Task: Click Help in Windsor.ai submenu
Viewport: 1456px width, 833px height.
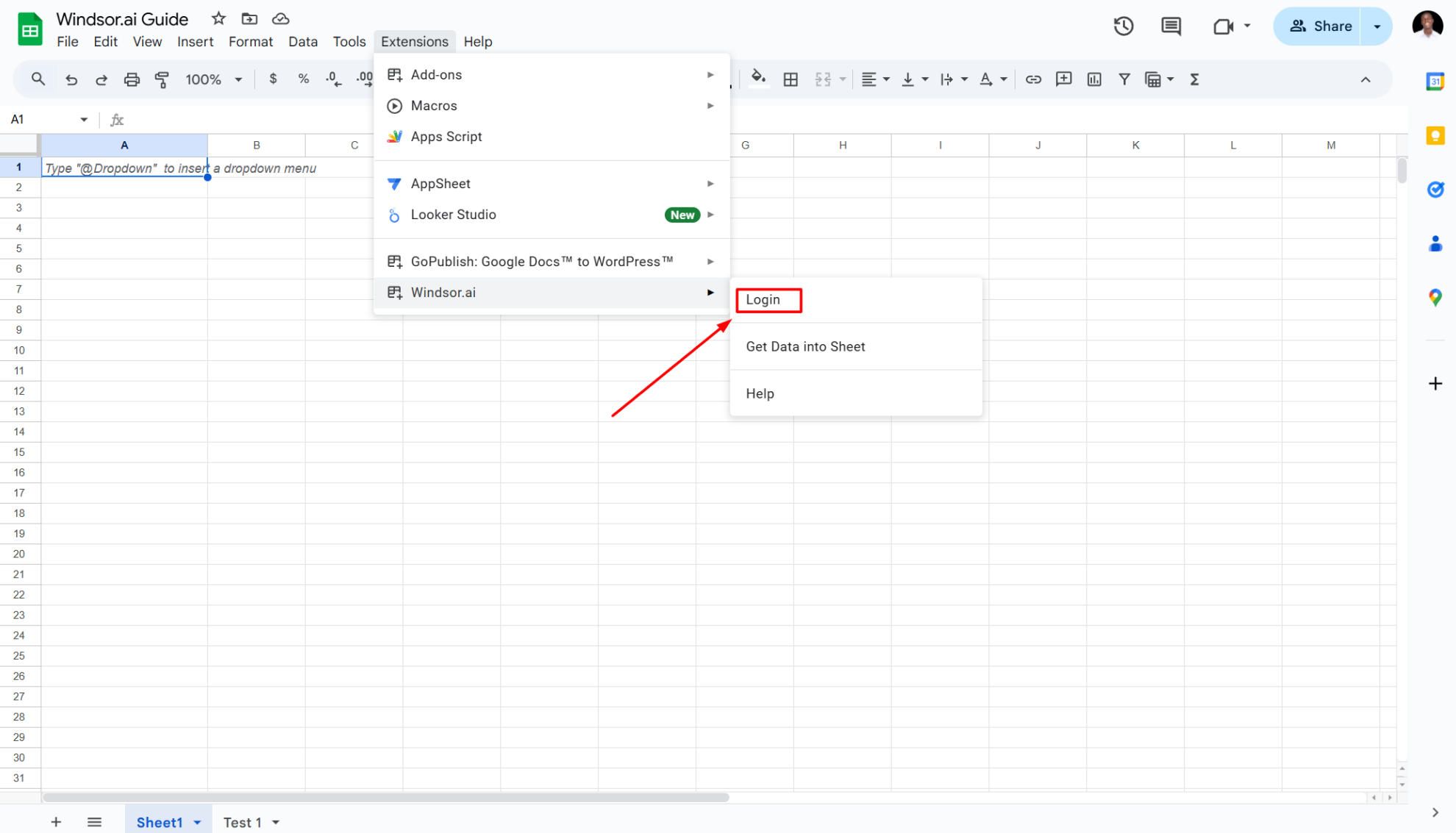Action: tap(856, 393)
